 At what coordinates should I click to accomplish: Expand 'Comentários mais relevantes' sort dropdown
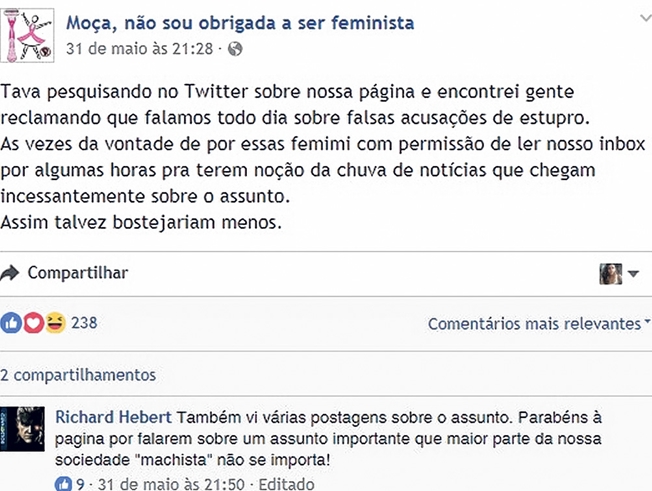pyautogui.click(x=538, y=323)
